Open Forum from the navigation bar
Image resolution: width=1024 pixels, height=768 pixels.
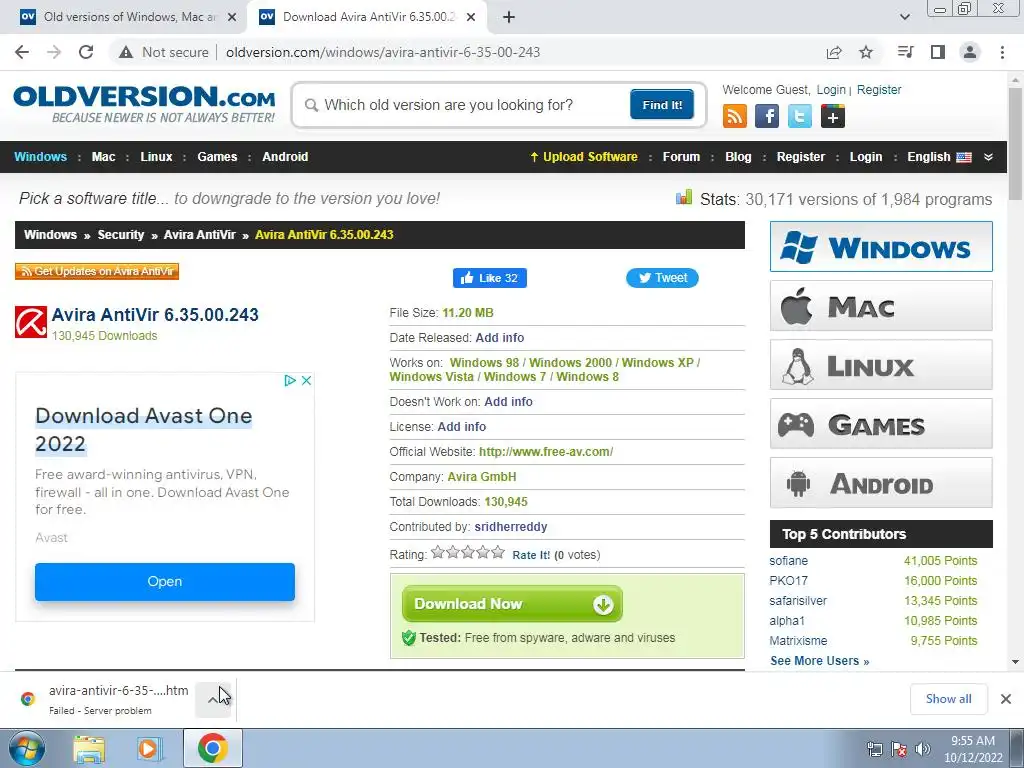(681, 157)
